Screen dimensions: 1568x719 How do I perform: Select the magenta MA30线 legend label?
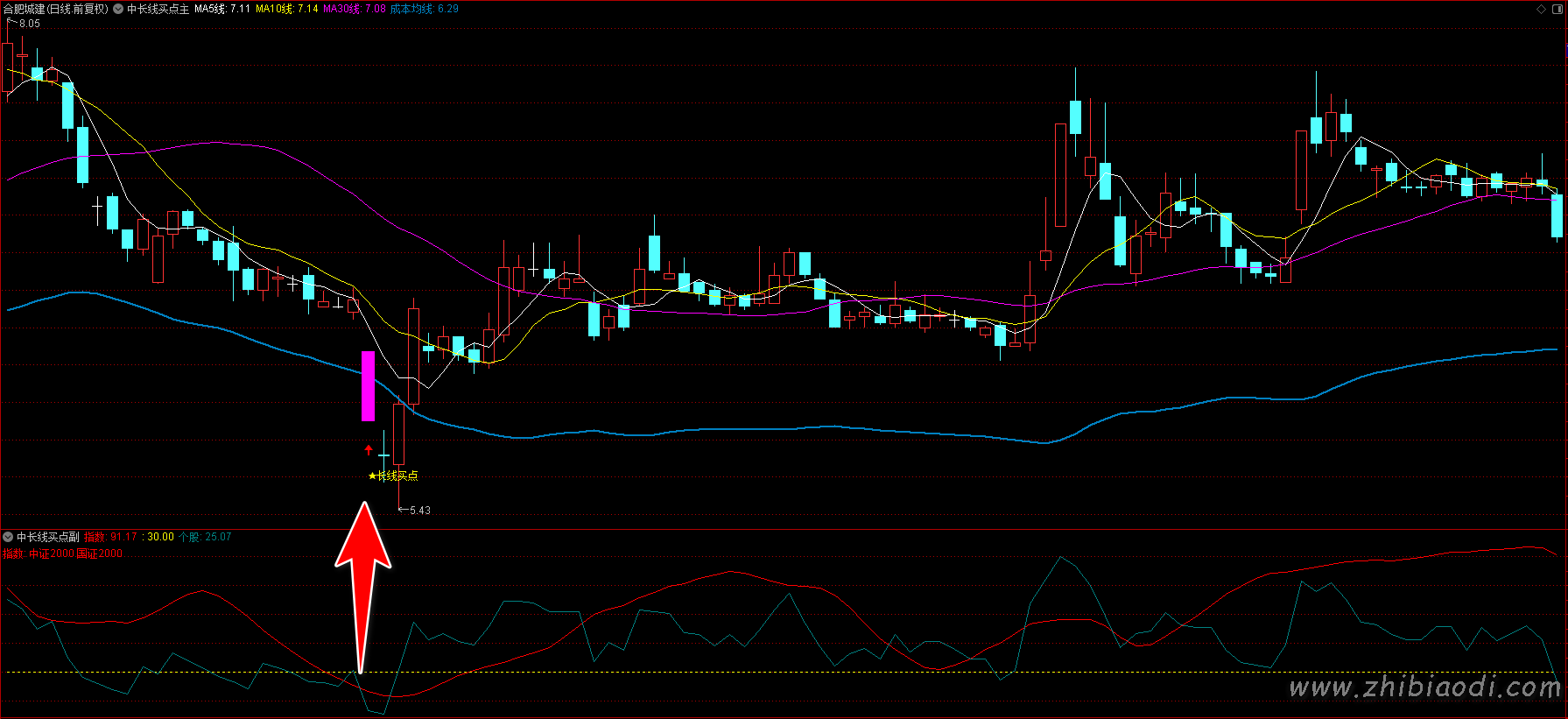pos(354,9)
